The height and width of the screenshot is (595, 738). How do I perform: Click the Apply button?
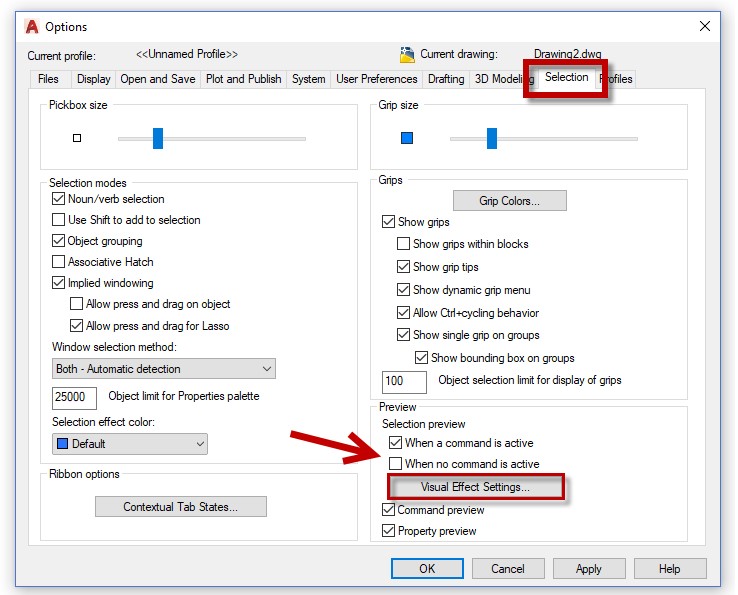[589, 569]
